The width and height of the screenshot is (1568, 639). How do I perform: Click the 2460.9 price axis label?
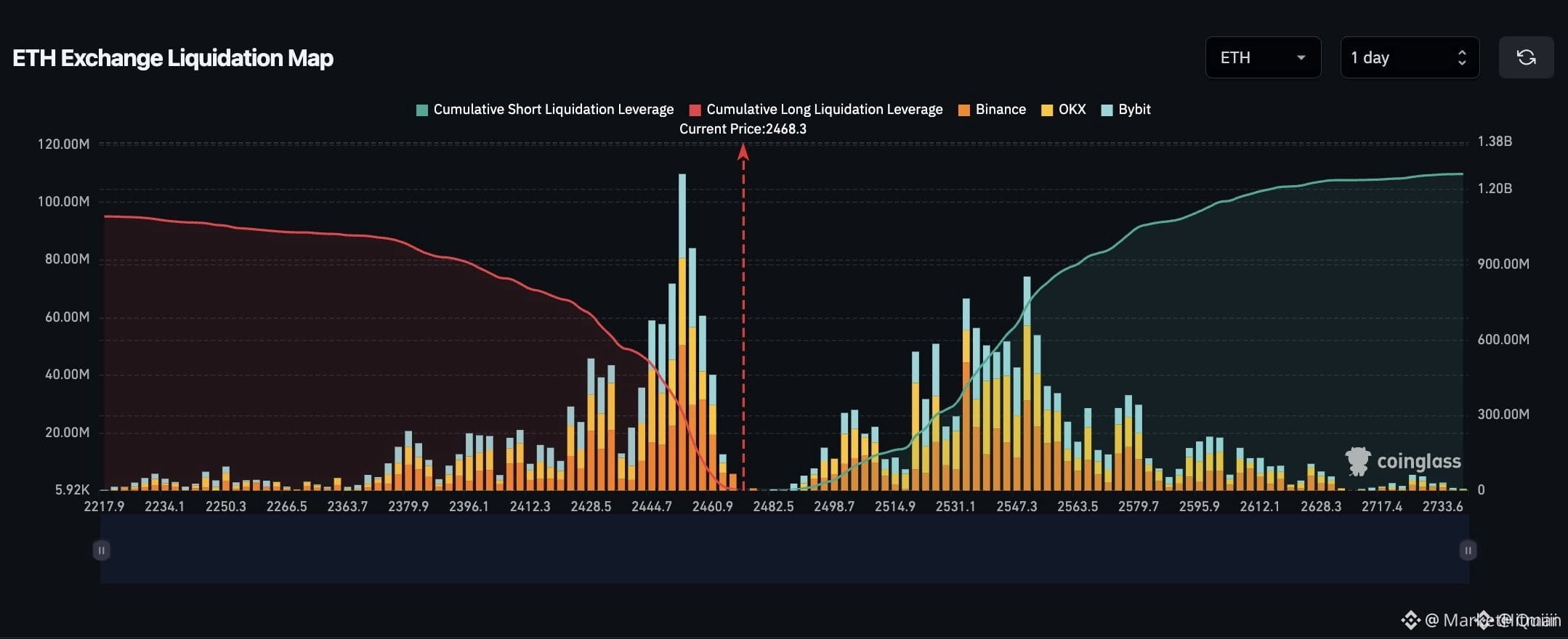tap(713, 506)
